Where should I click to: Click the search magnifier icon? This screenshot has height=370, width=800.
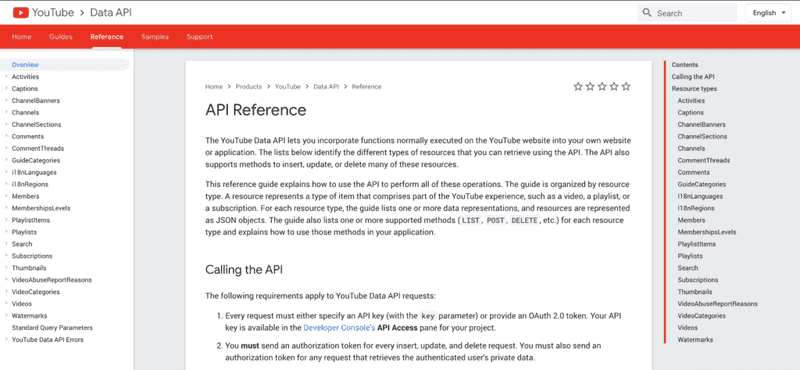pos(647,13)
